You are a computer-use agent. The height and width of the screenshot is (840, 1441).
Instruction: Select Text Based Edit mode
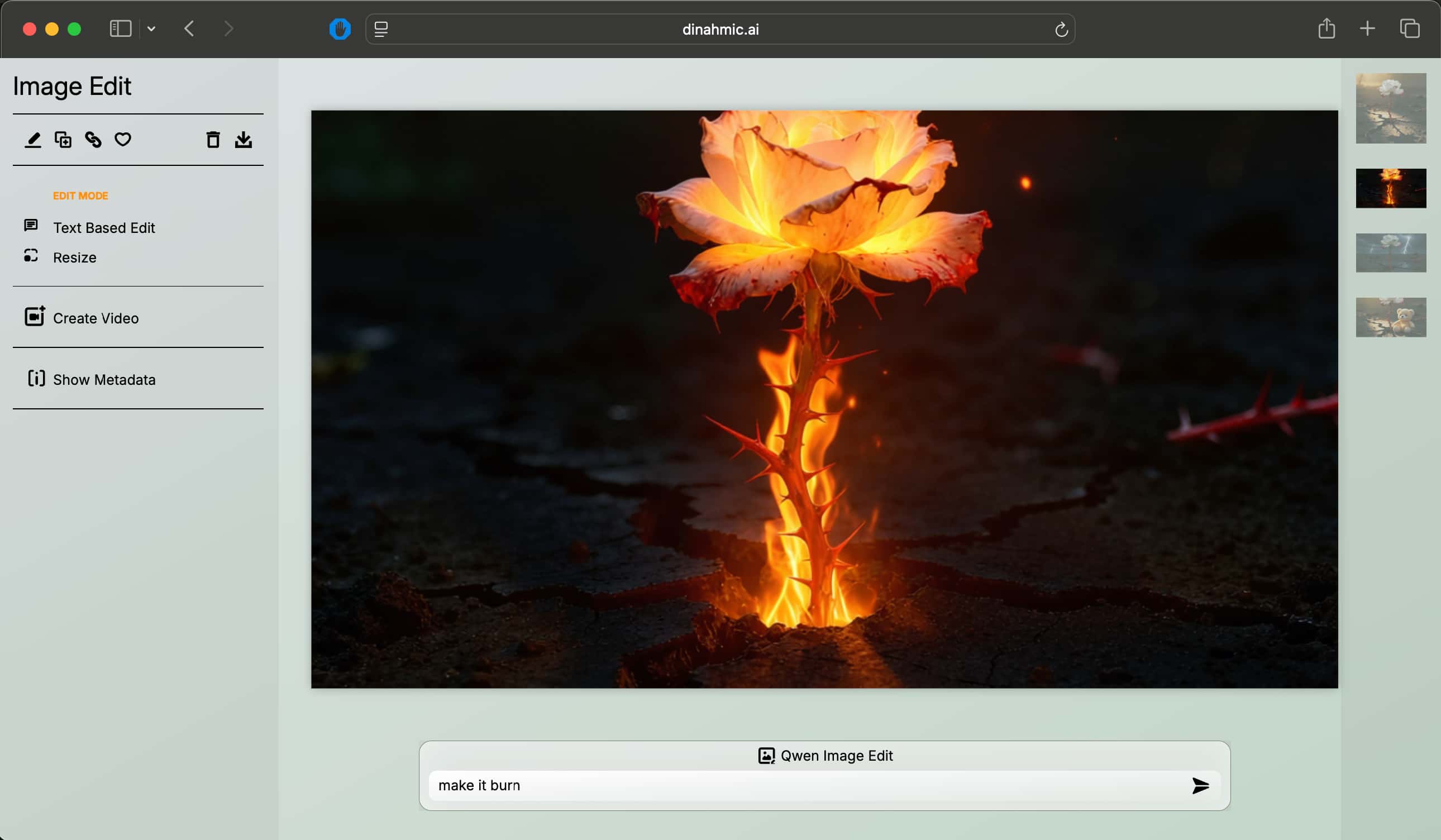point(103,227)
